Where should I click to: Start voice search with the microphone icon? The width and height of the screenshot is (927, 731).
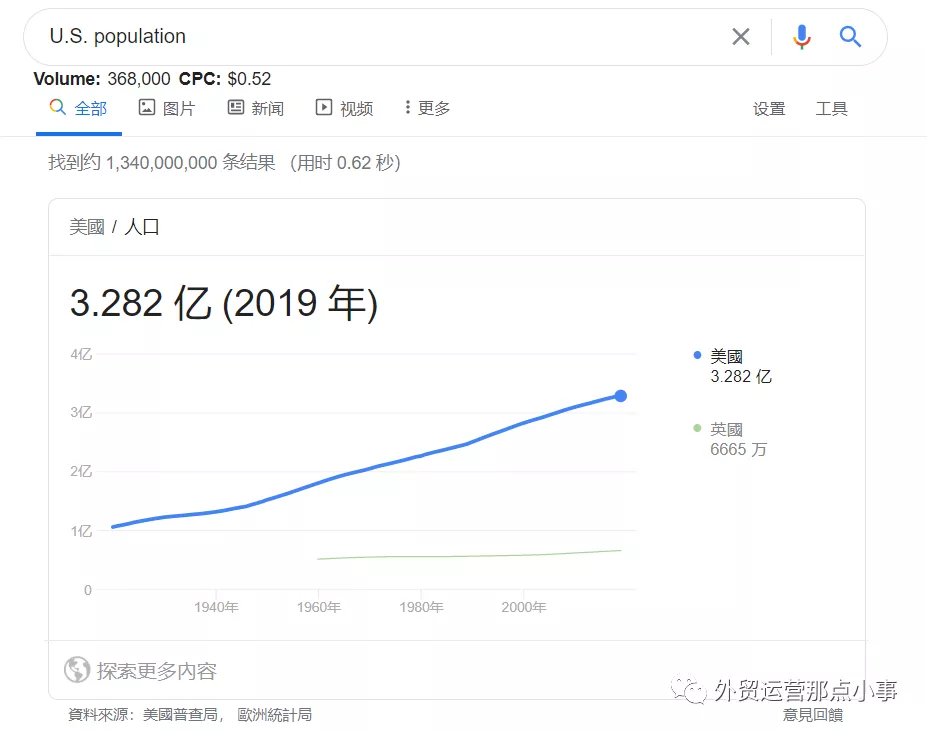pos(801,37)
